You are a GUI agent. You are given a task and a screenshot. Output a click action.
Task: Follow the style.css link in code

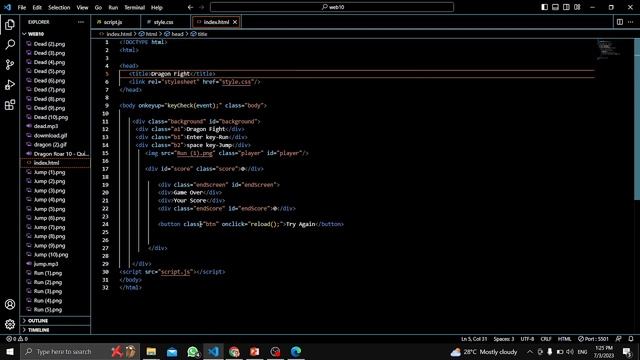236,82
